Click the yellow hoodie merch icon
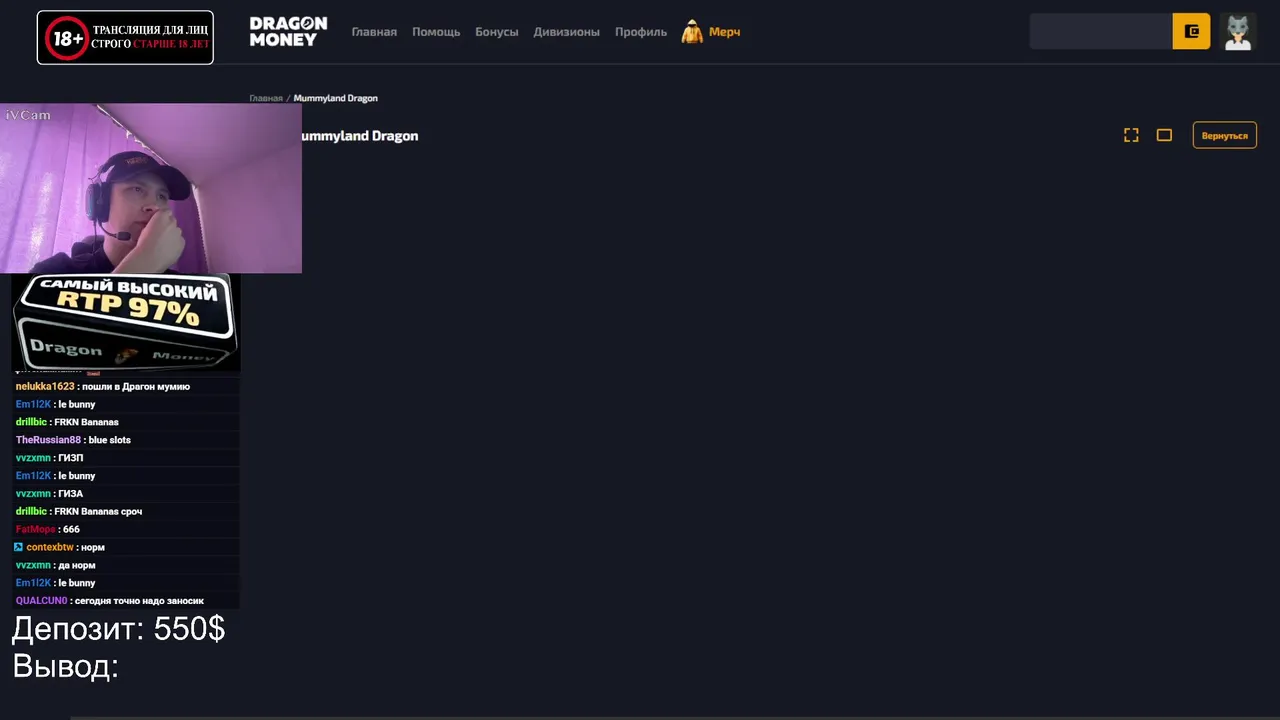This screenshot has height=720, width=1280. tap(692, 32)
